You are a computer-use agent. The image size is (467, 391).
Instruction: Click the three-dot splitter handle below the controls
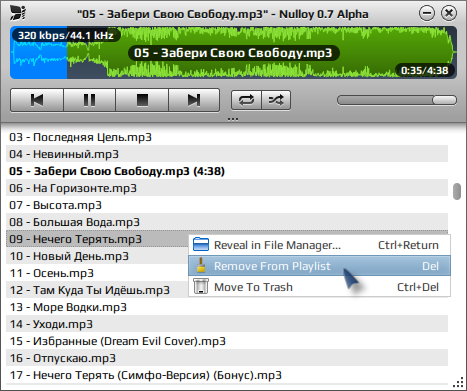pos(233,119)
